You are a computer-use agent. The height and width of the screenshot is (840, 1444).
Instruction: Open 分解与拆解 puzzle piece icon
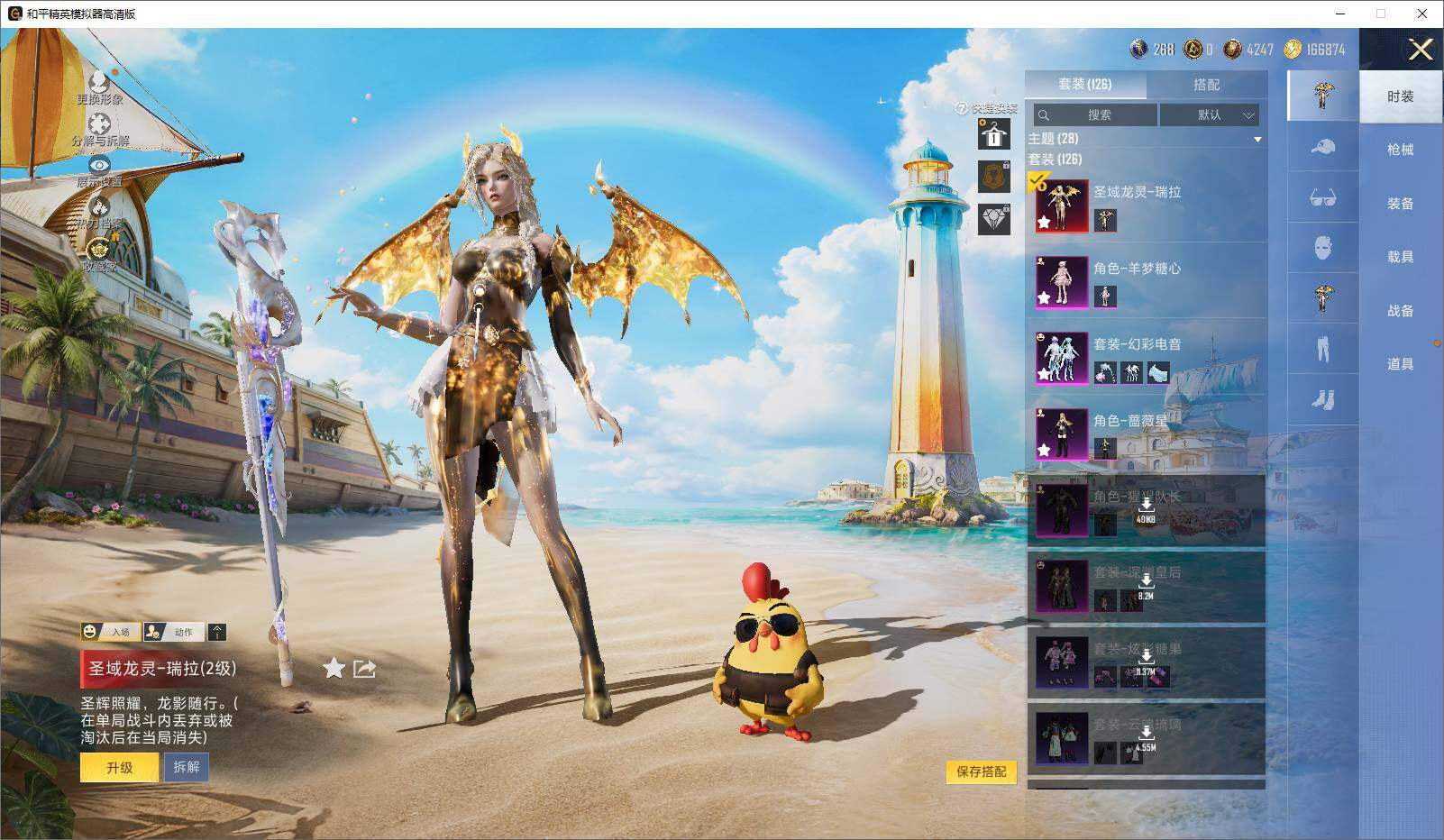[x=99, y=124]
